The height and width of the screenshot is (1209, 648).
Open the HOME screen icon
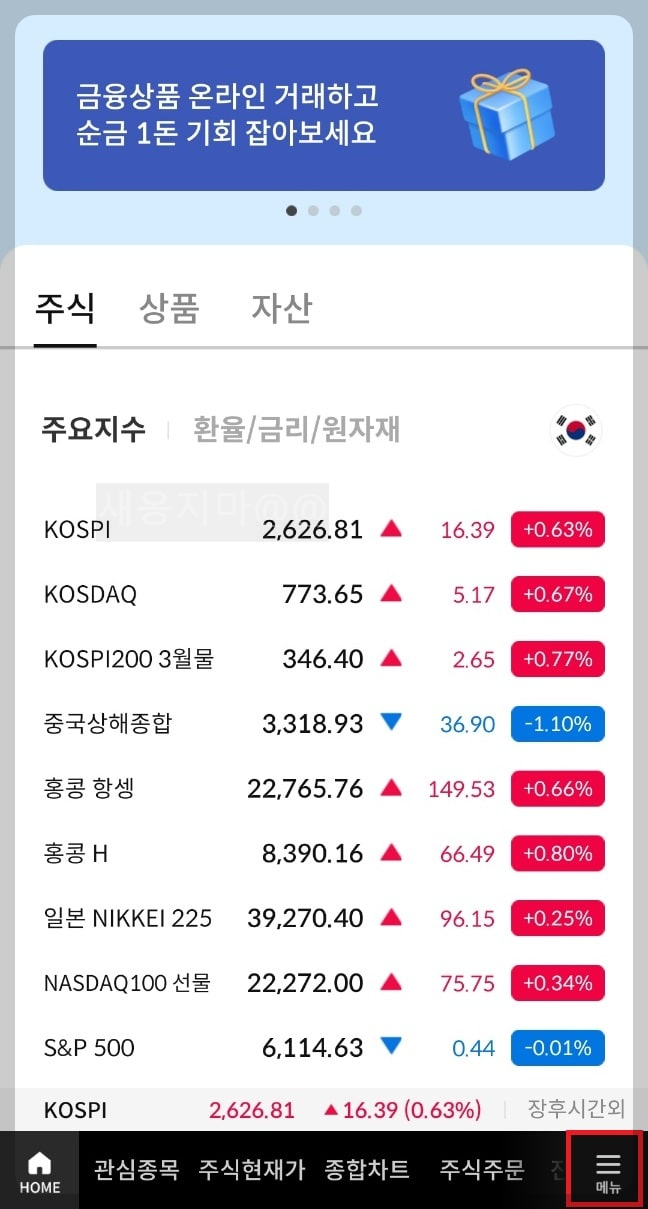pyautogui.click(x=39, y=1170)
